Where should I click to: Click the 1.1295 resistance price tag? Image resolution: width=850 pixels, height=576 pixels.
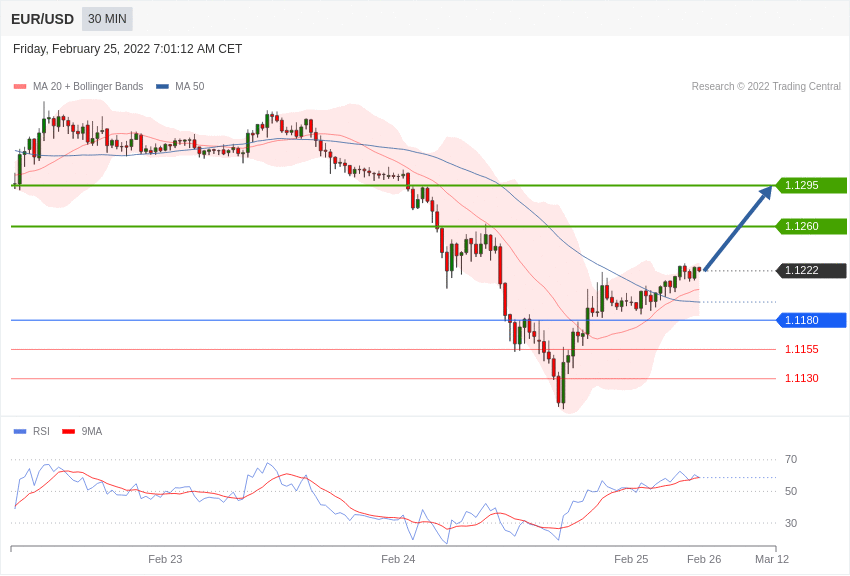pyautogui.click(x=812, y=185)
